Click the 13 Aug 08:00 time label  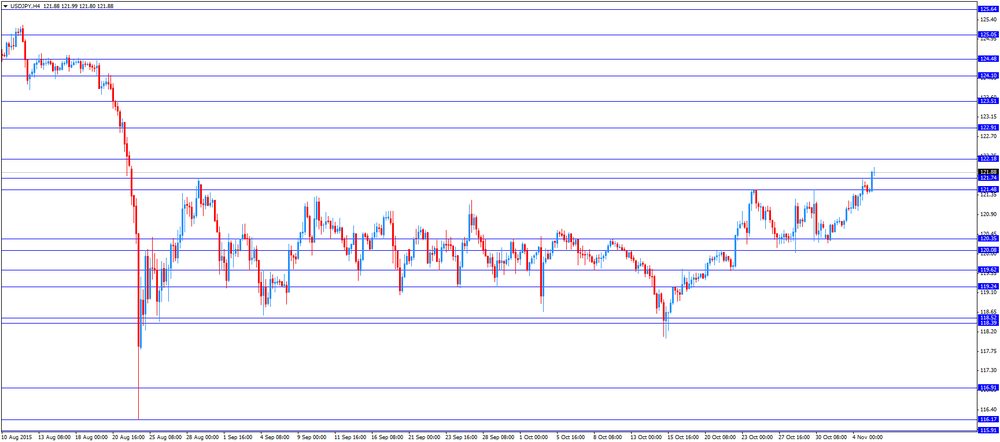coord(54,438)
